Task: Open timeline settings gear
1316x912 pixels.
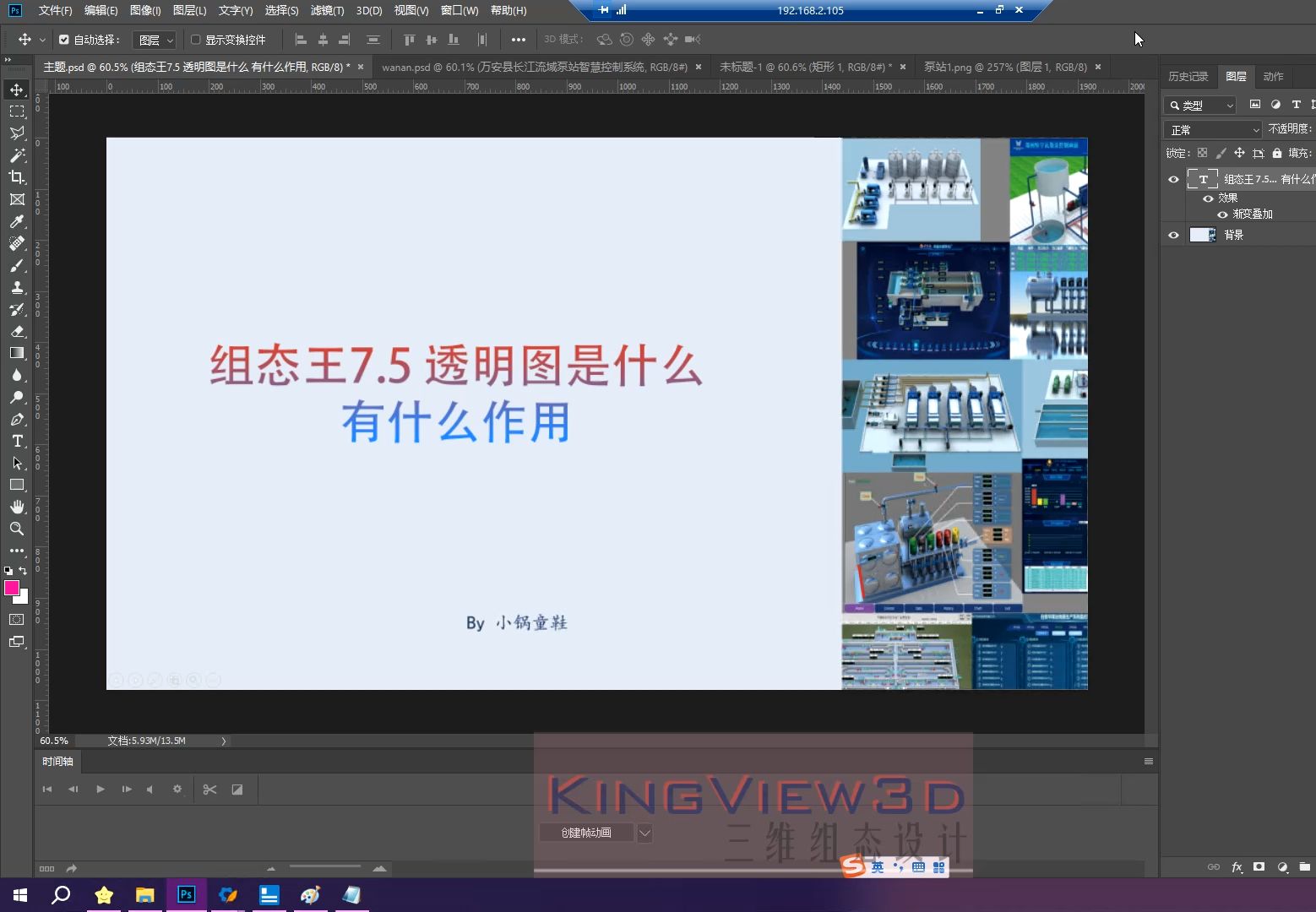Action: (177, 790)
